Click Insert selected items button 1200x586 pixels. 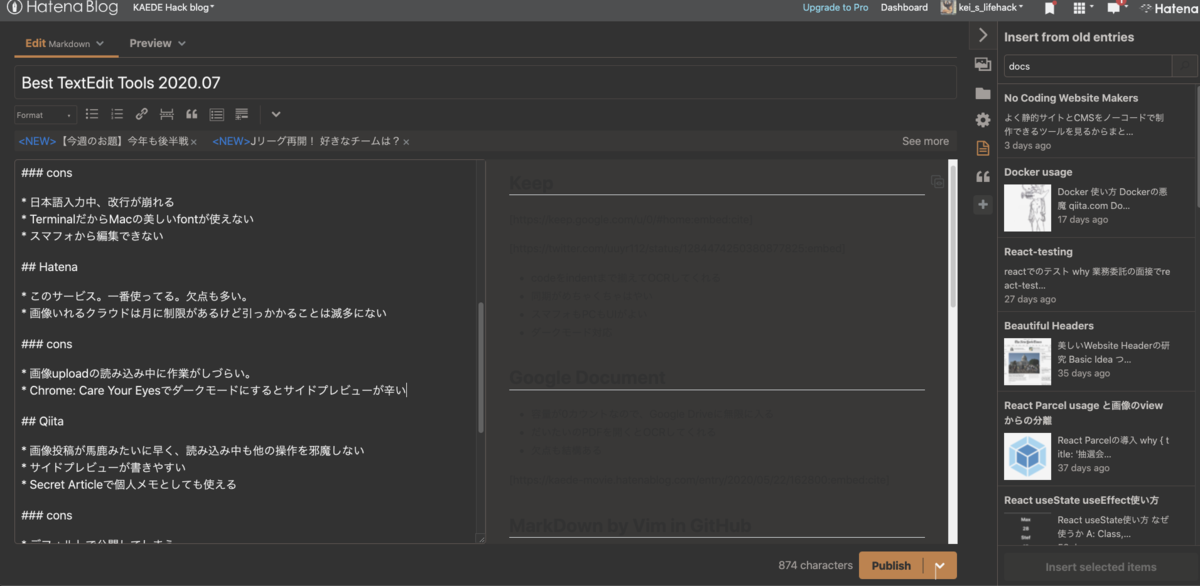[x=1100, y=567]
